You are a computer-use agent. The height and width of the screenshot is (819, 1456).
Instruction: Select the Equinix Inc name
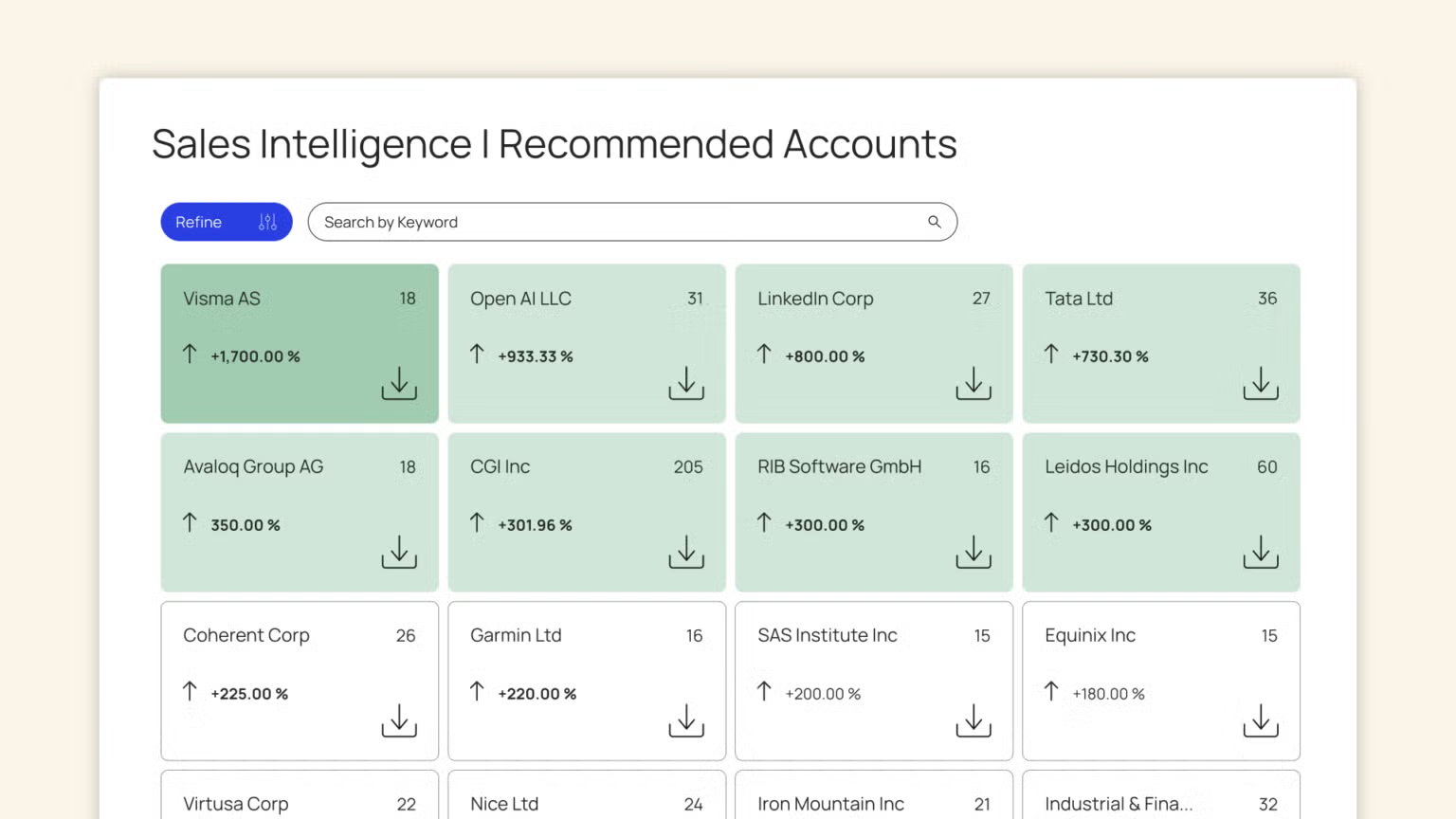coord(1090,636)
